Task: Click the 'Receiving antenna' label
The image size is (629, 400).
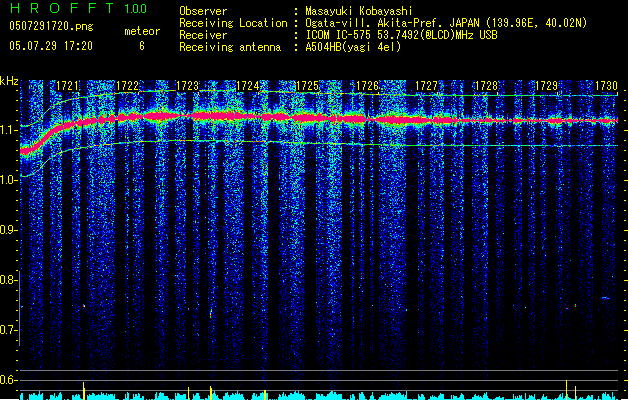Action: [230, 47]
